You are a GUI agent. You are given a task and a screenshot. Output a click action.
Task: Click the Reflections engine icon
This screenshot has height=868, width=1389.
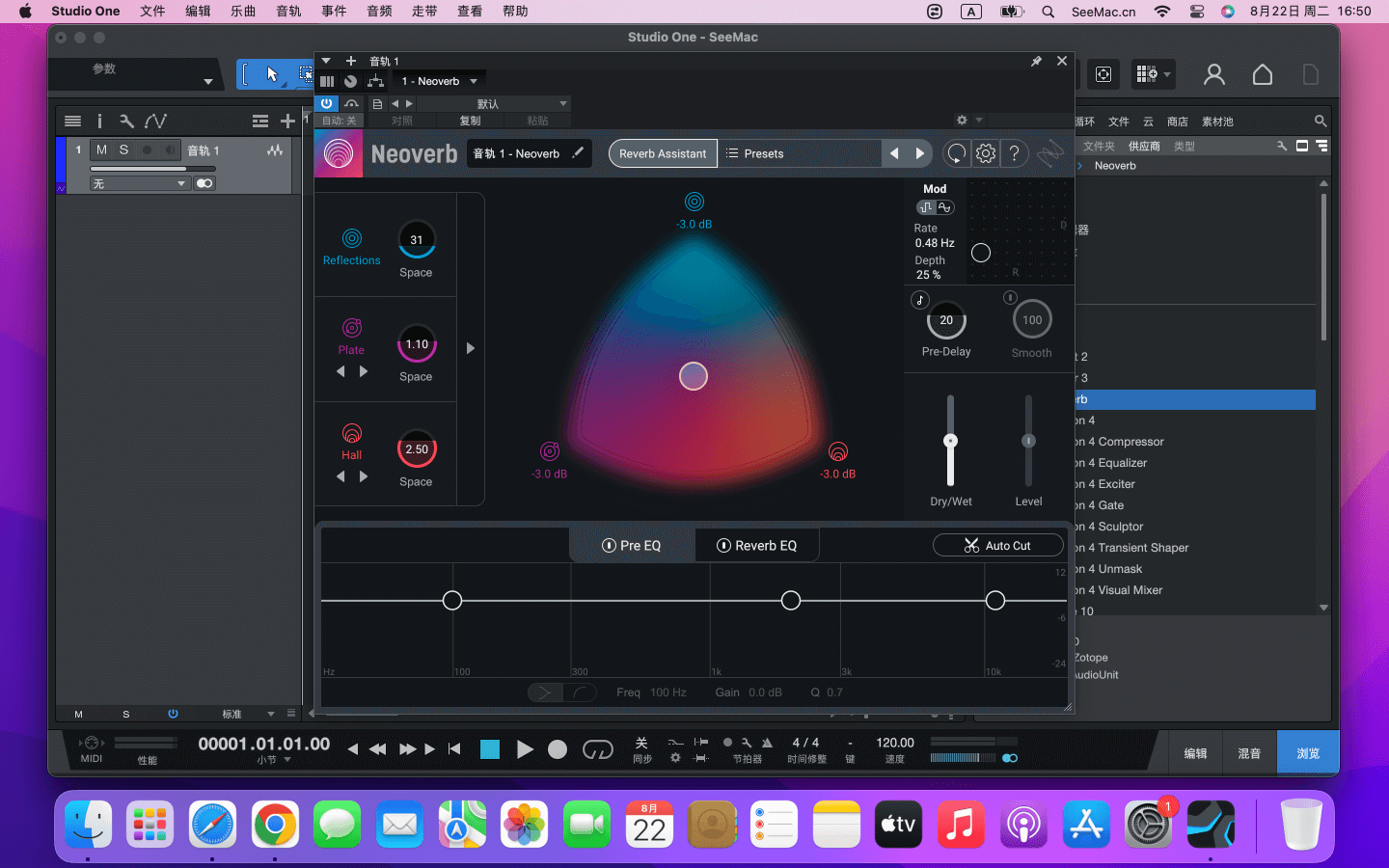(x=352, y=238)
